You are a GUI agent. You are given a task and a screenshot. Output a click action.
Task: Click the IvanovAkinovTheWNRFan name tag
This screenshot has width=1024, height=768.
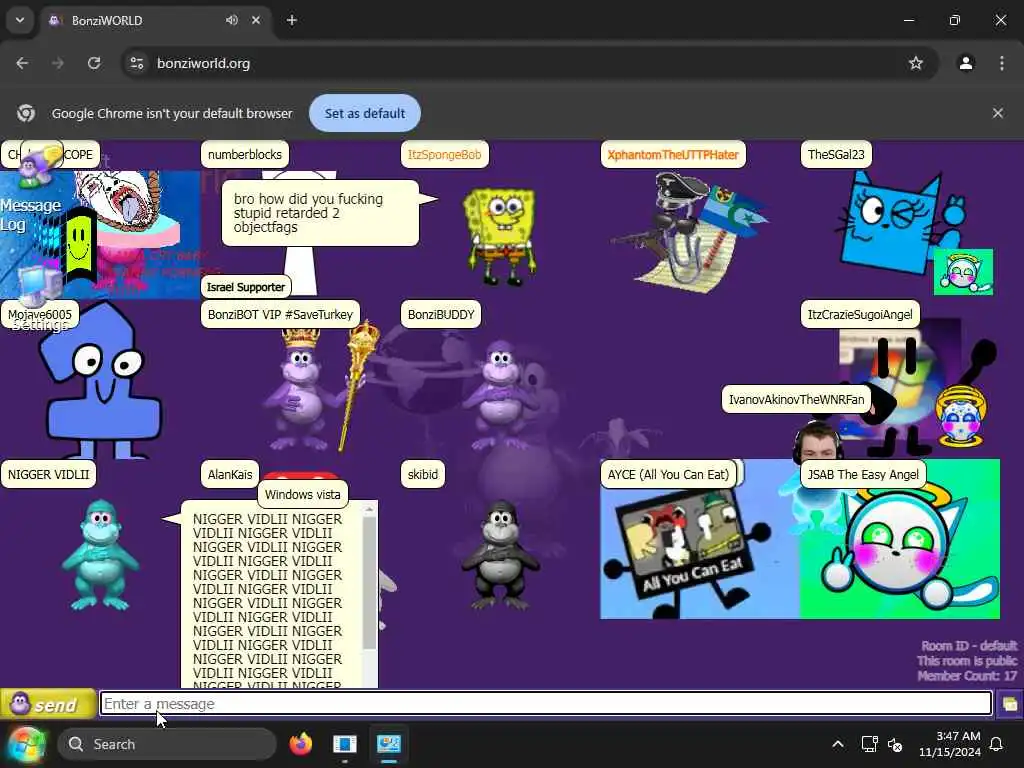coord(796,399)
